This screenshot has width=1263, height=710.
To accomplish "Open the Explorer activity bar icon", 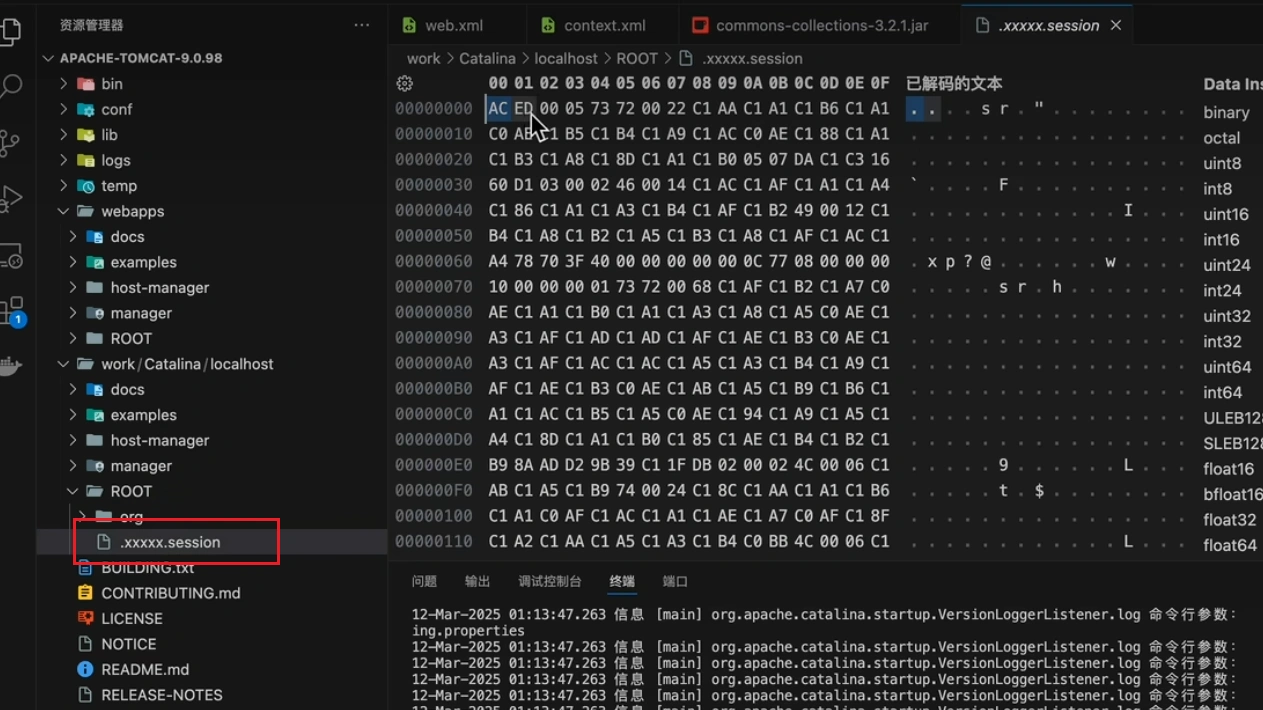I will click(11, 31).
